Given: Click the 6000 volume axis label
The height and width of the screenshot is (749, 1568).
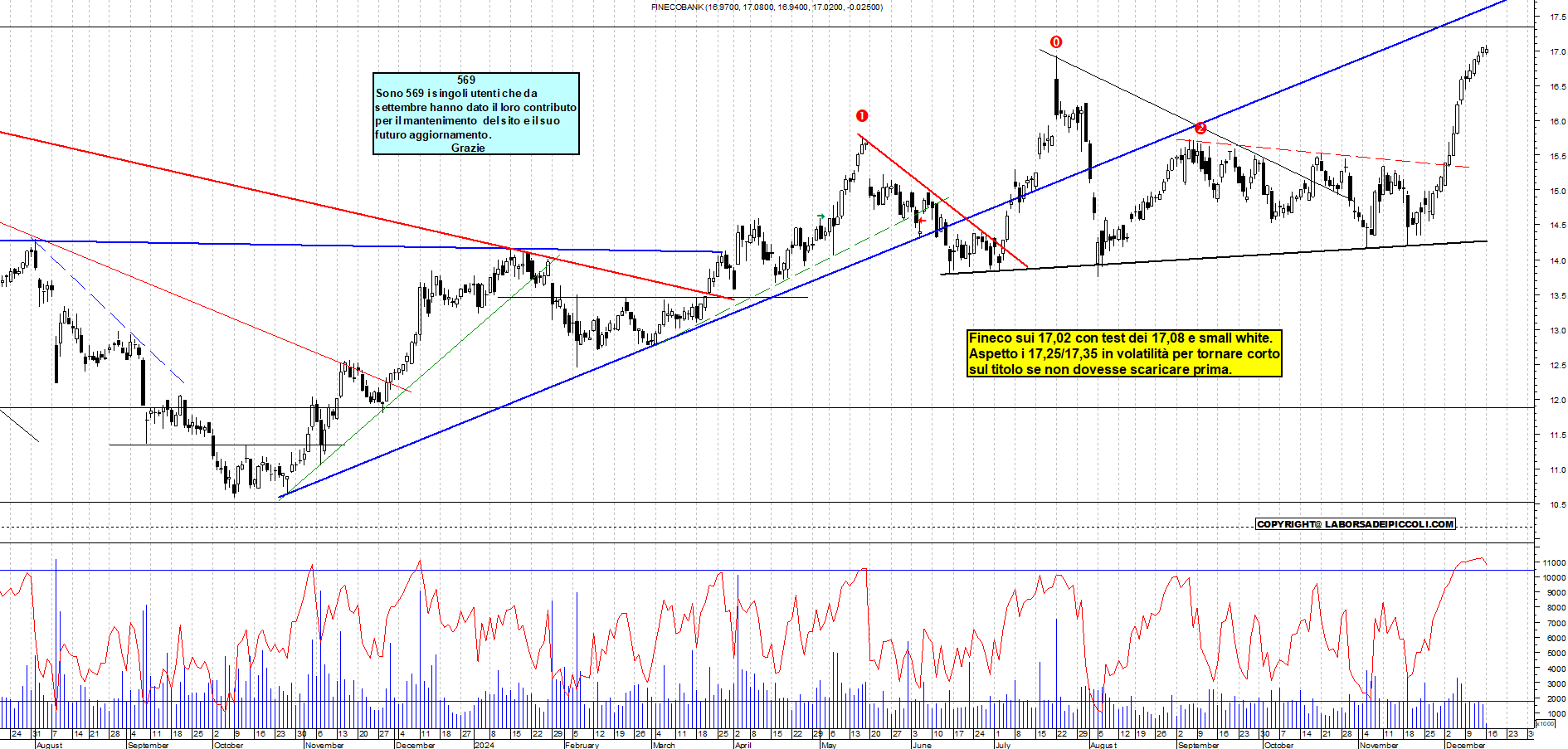Looking at the screenshot, I should 1556,639.
